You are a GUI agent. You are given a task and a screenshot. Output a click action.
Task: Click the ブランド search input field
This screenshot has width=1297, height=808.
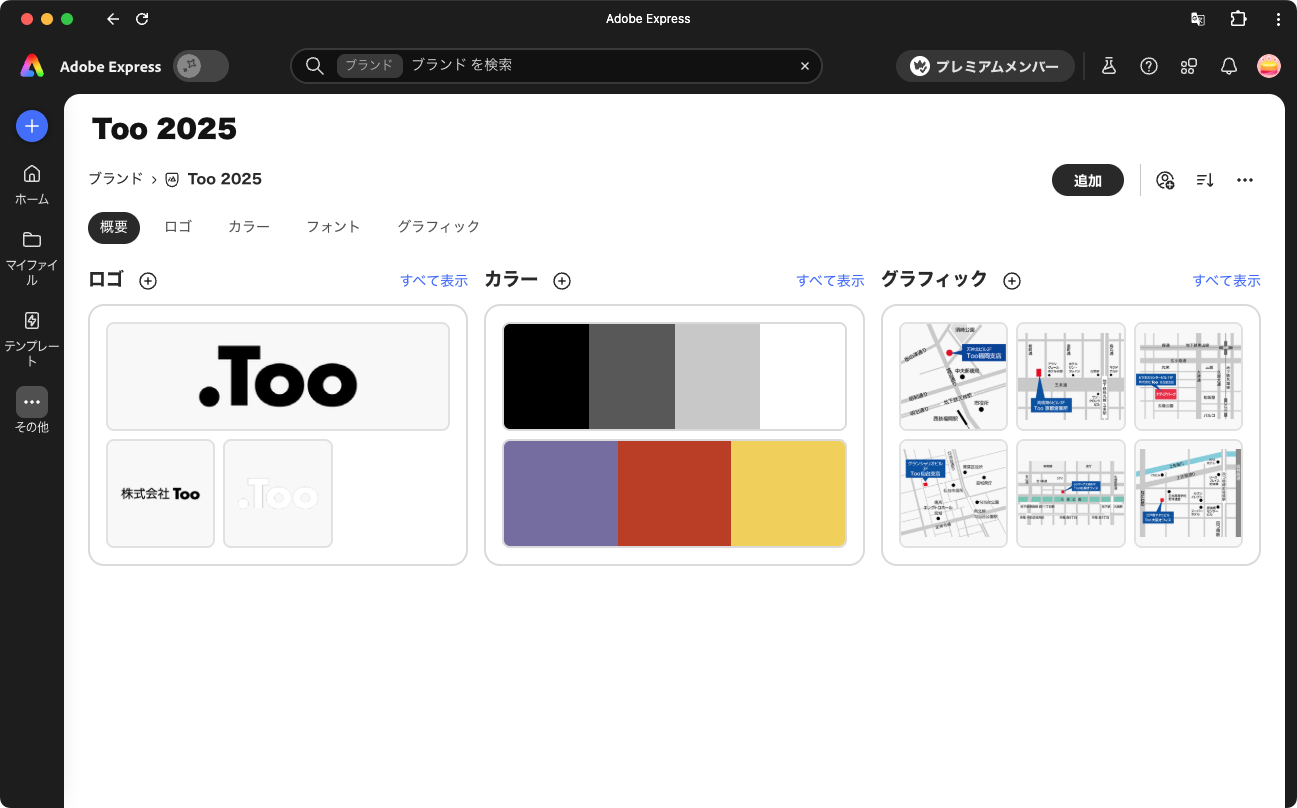pos(600,66)
